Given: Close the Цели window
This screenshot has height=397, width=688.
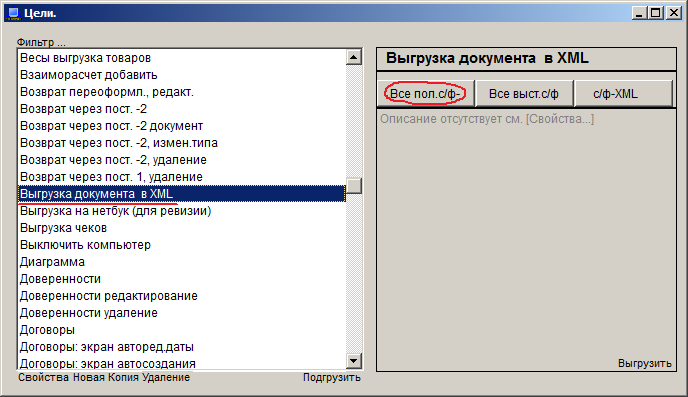Looking at the screenshot, I should pyautogui.click(x=674, y=13).
